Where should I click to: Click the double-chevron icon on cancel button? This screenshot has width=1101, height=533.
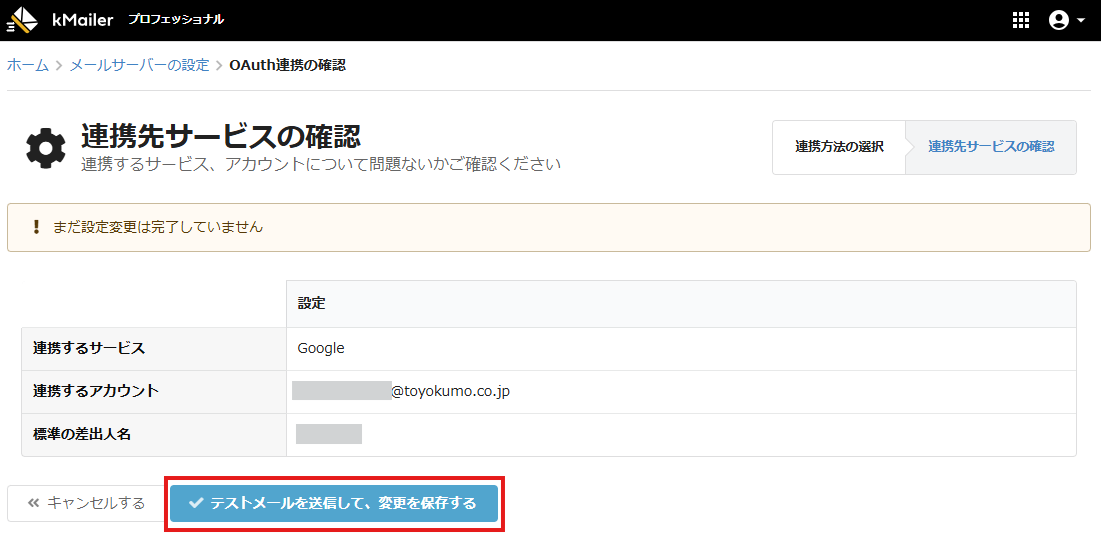[33, 503]
